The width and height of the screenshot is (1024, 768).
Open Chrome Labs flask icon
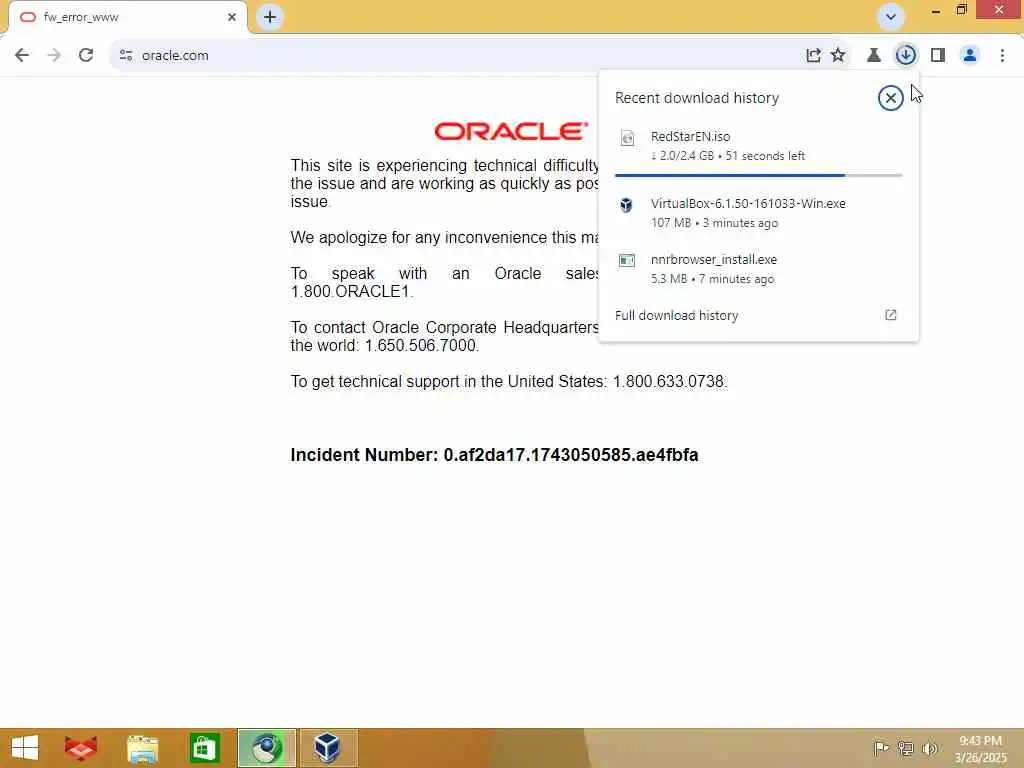(874, 56)
